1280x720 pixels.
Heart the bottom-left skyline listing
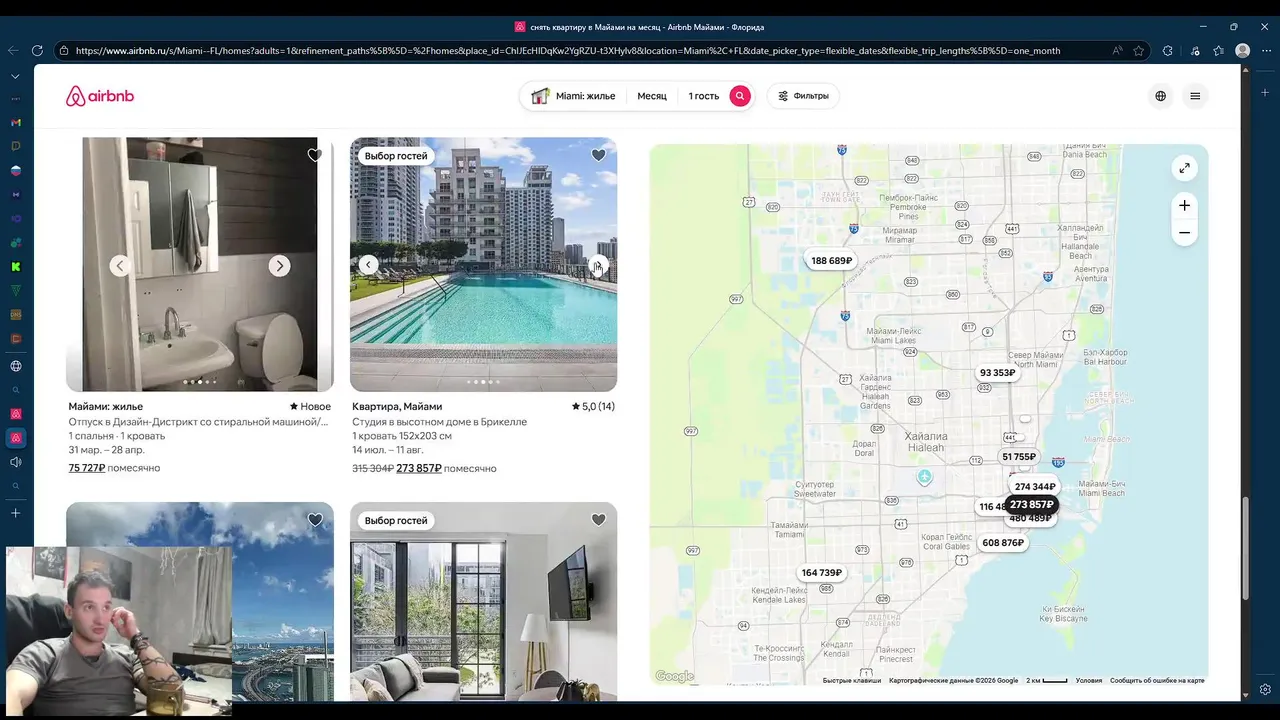coord(315,520)
